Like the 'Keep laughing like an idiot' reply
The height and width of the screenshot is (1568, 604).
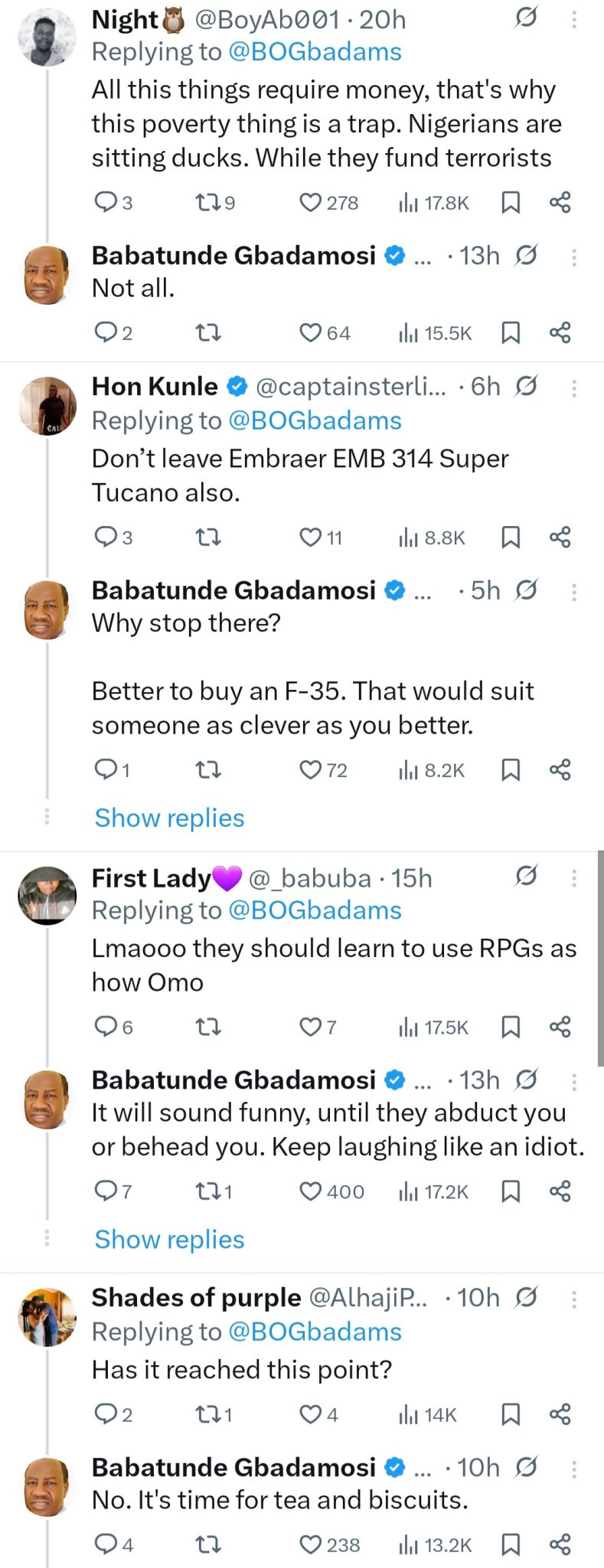click(310, 1191)
